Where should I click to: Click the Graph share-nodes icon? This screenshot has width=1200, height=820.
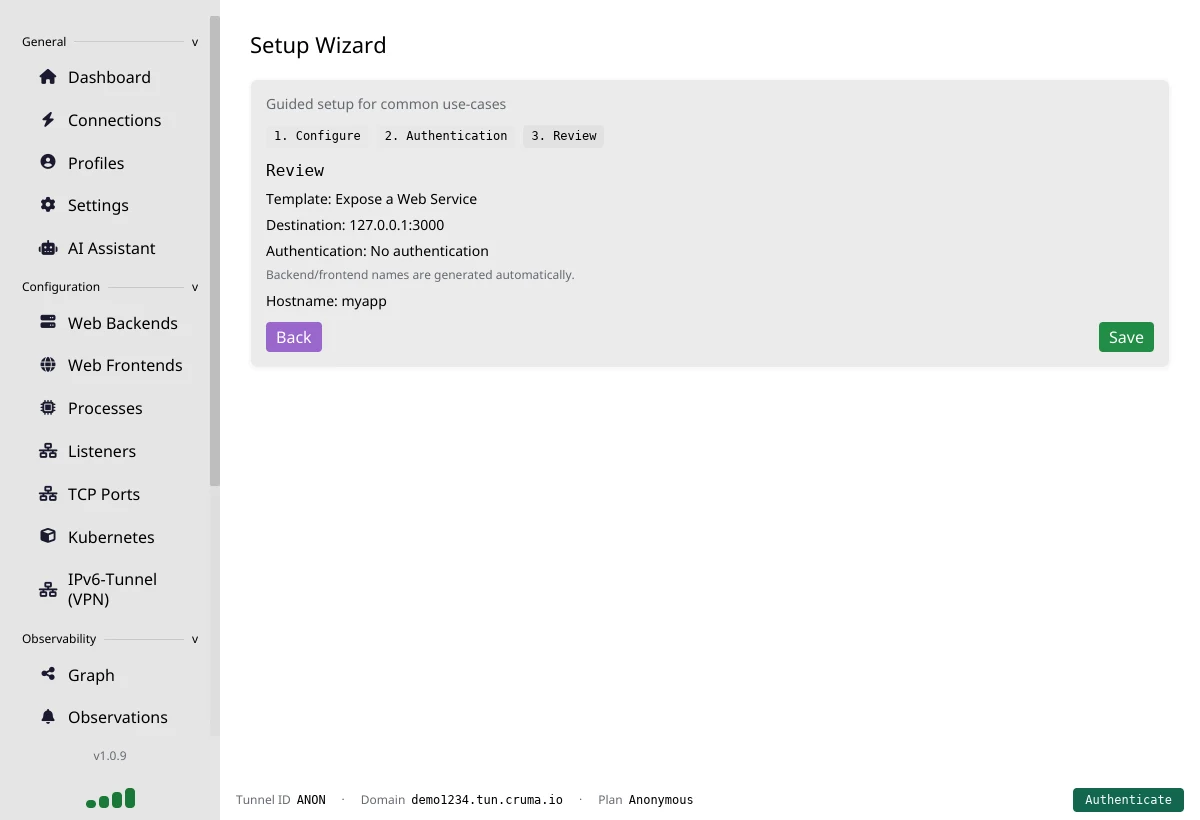click(48, 674)
